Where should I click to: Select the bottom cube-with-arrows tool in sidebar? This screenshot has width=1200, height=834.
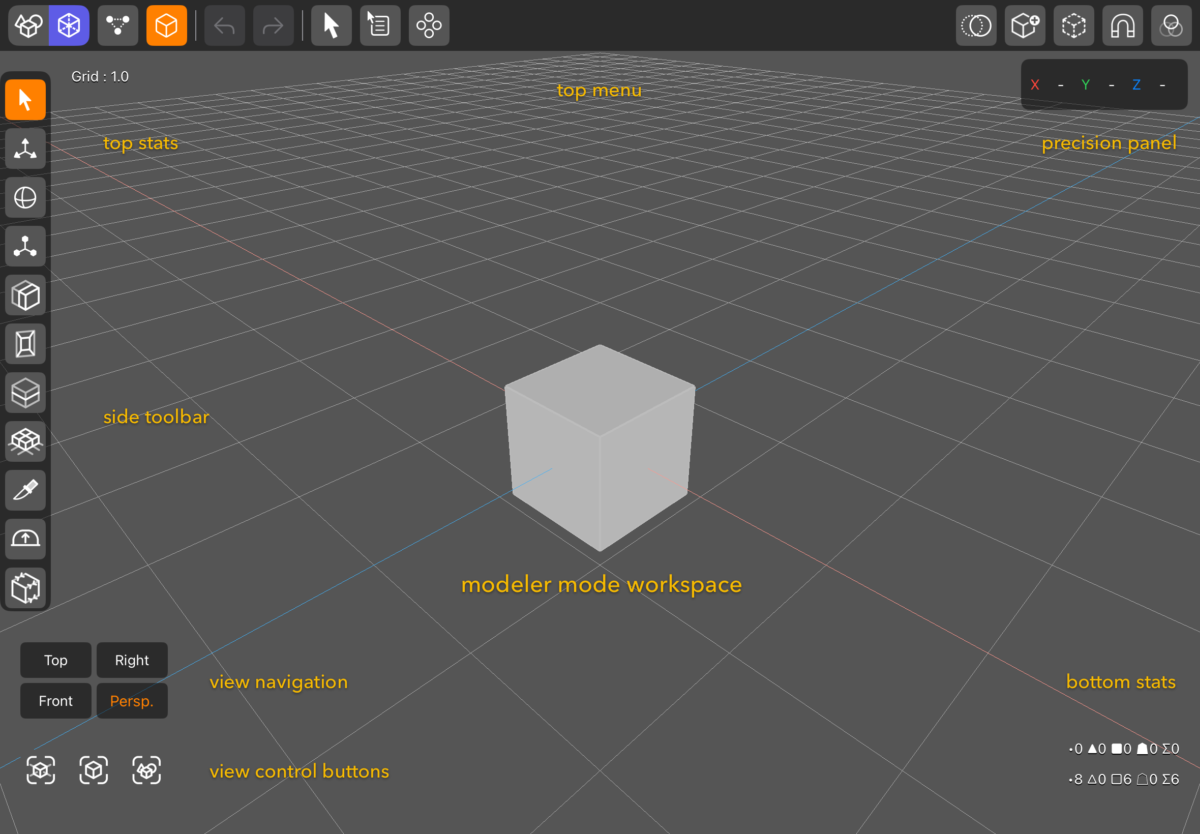tap(26, 587)
